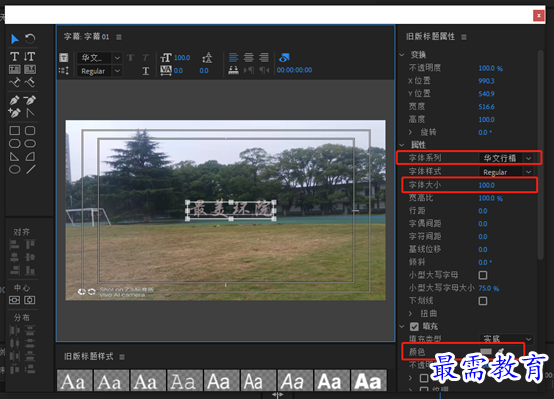The width and height of the screenshot is (554, 399).
Task: Select the Vertical Area Type tool
Action: pyautogui.click(x=30, y=69)
